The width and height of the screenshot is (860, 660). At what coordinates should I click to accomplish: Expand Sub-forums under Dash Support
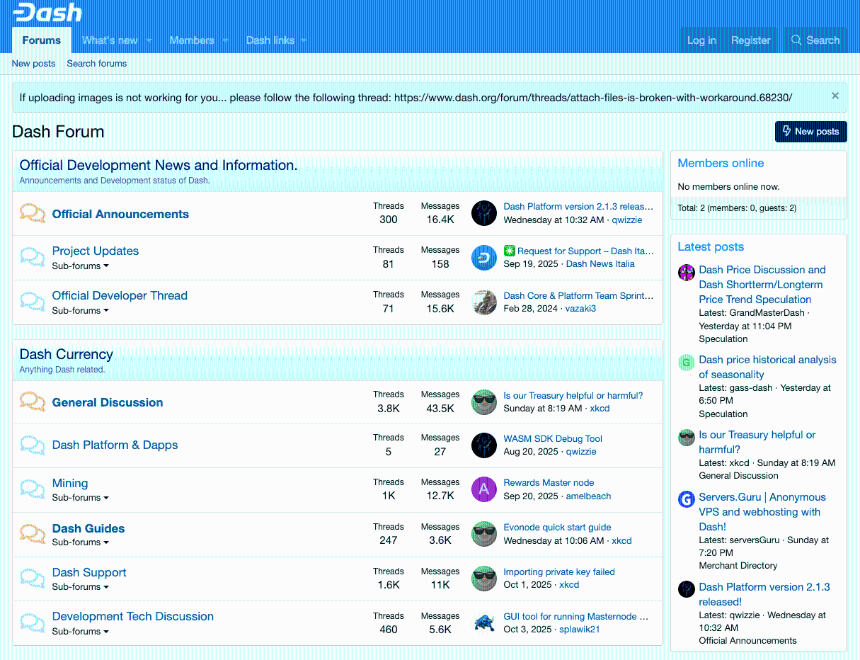click(80, 587)
